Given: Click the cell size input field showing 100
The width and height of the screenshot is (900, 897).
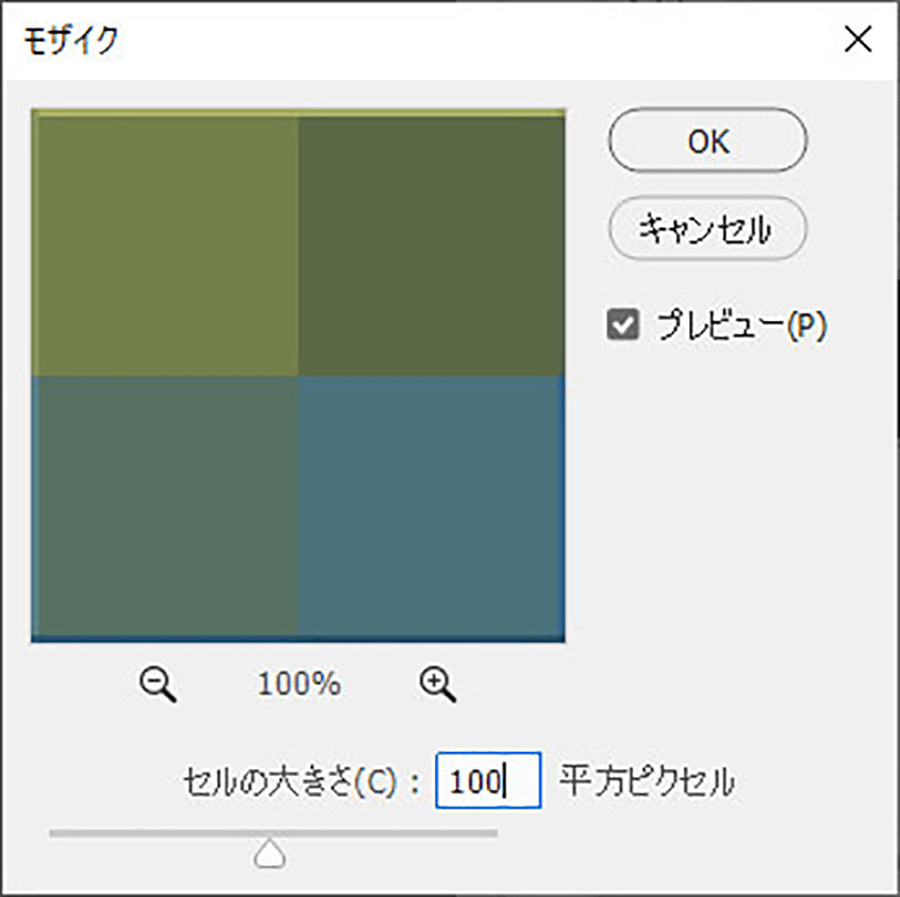Looking at the screenshot, I should point(488,780).
